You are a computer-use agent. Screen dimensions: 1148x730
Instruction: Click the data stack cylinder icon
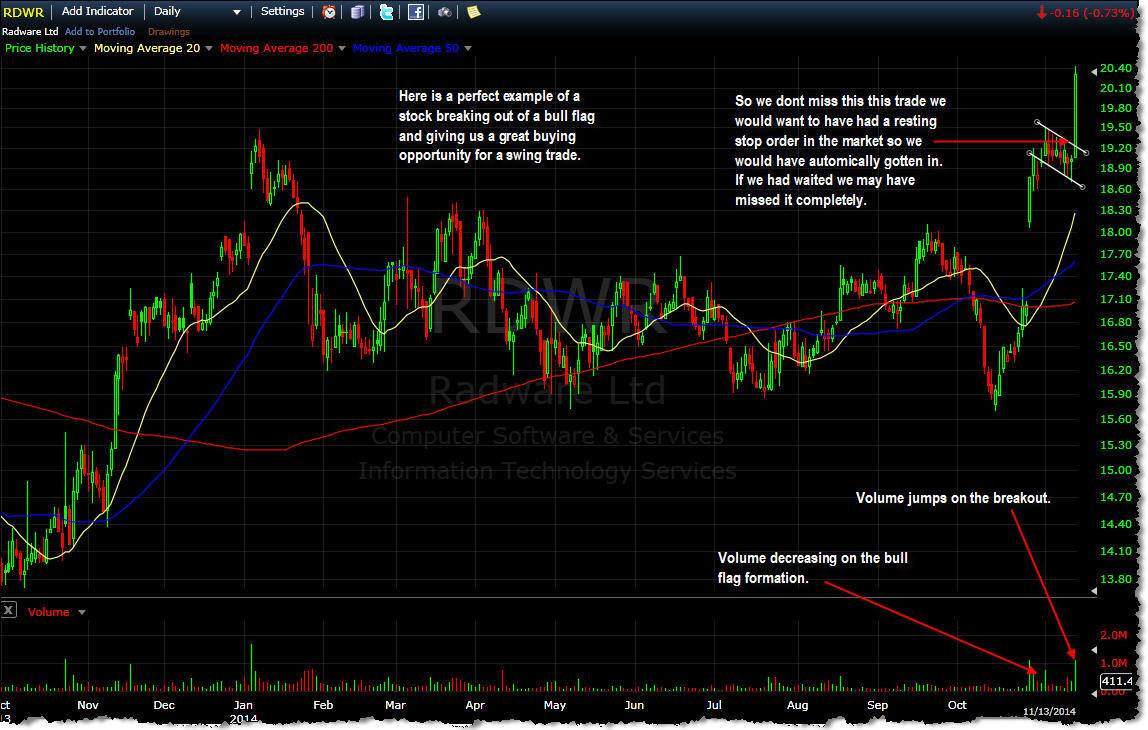tap(357, 12)
